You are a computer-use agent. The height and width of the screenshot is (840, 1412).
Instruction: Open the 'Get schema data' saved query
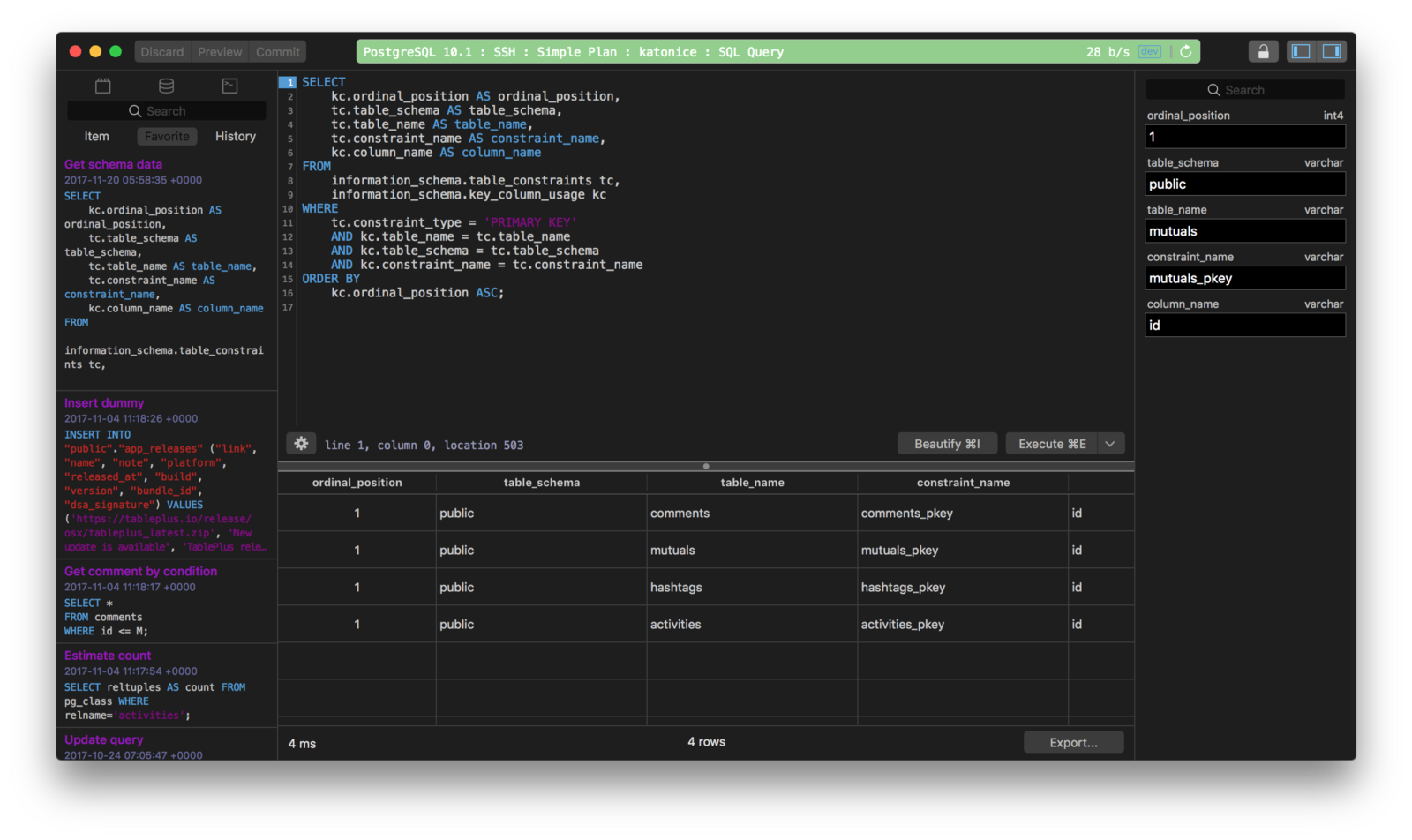pyautogui.click(x=113, y=164)
